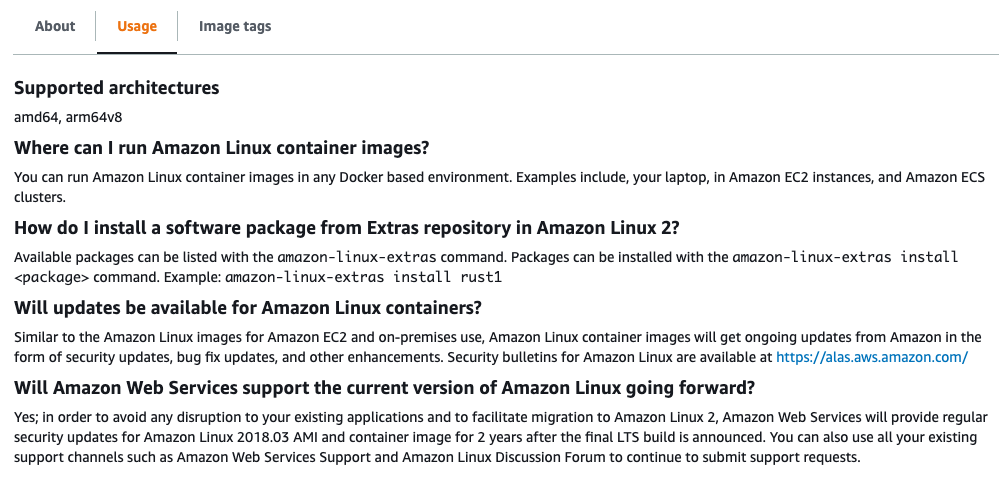Click the Amazon Web Services support heading
This screenshot has height=484, width=999.
(384, 387)
